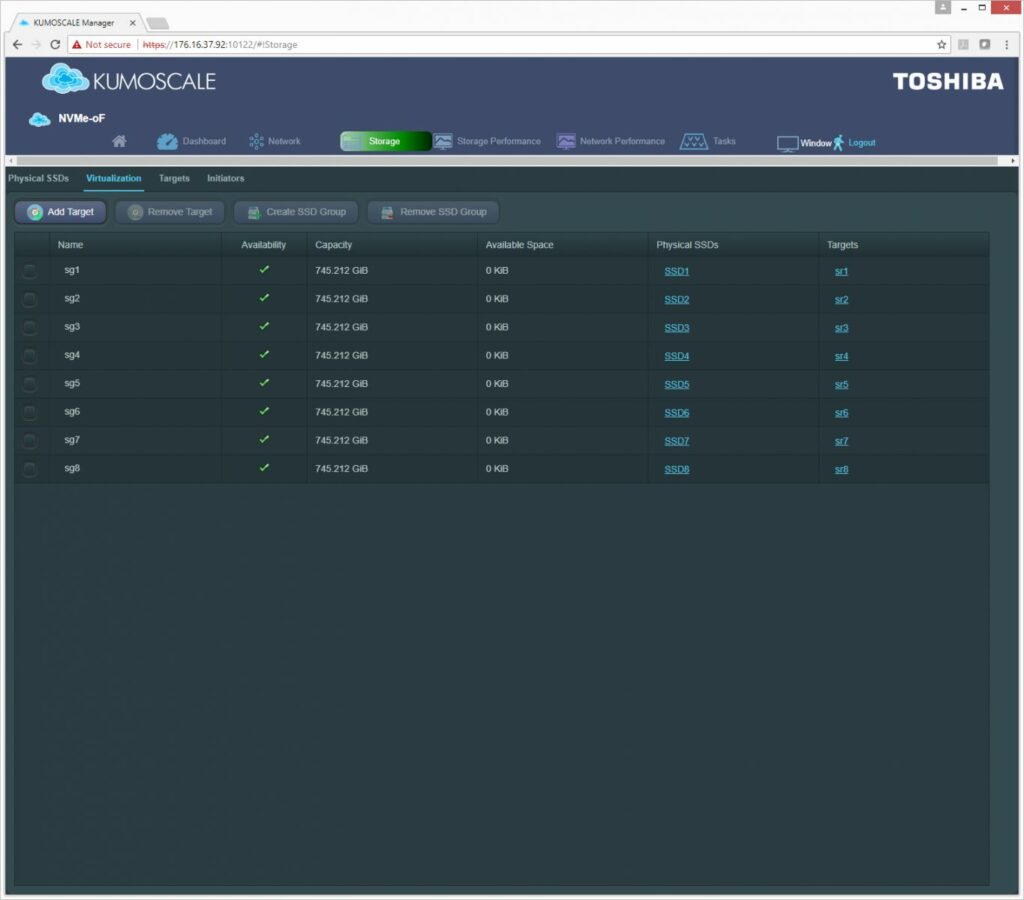This screenshot has height=900, width=1024.
Task: Open the SSD3 link
Action: 677,328
